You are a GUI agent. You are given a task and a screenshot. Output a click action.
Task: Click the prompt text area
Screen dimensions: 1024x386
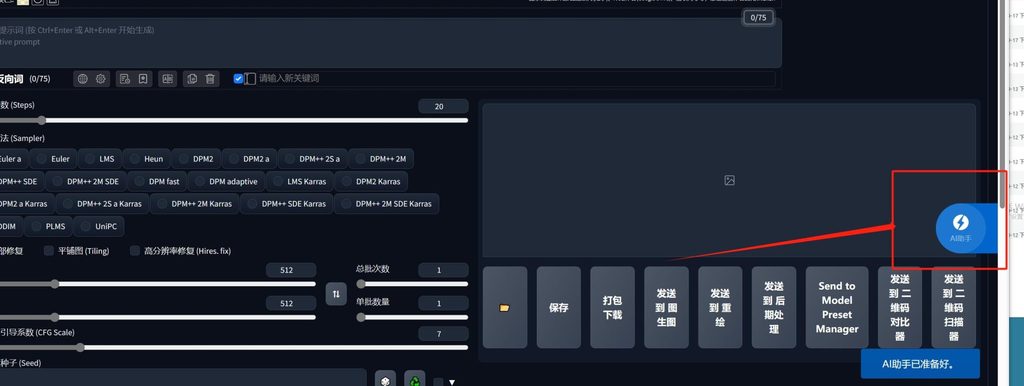click(391, 42)
